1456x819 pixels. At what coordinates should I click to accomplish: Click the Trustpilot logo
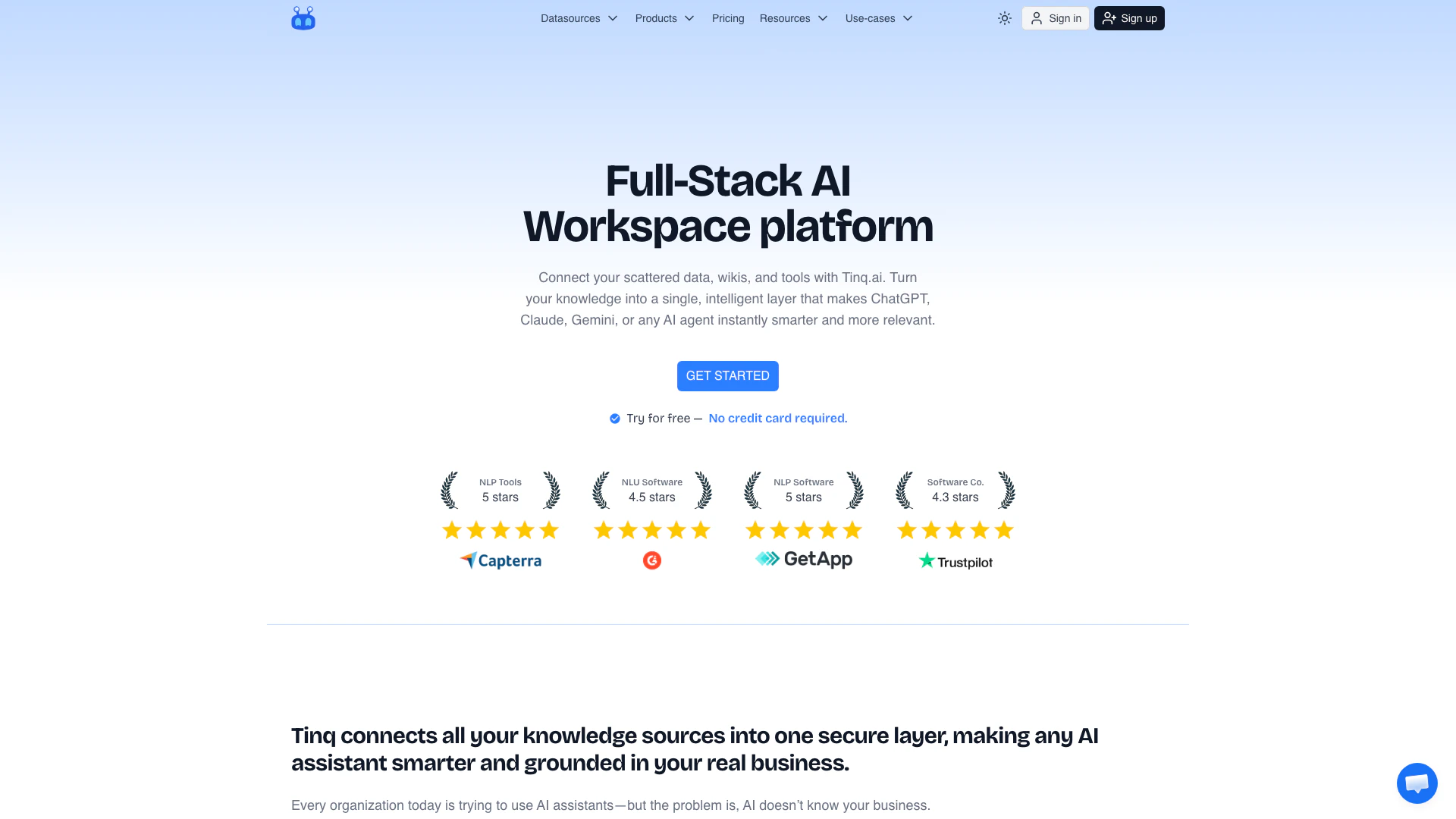(x=955, y=561)
